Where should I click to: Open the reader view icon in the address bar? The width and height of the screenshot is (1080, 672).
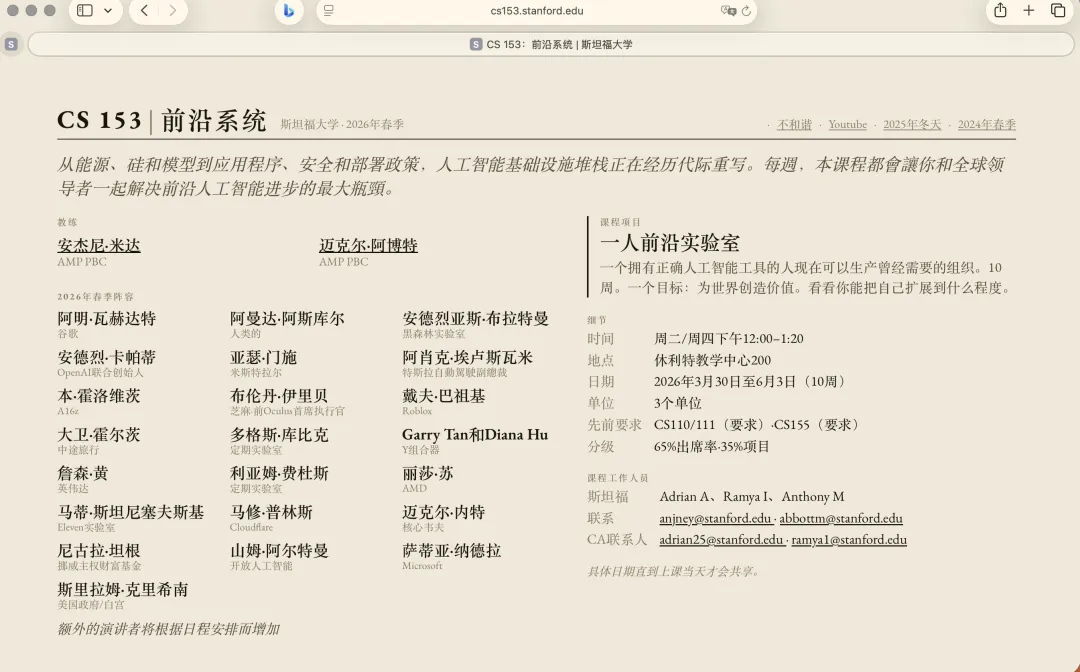pyautogui.click(x=329, y=10)
